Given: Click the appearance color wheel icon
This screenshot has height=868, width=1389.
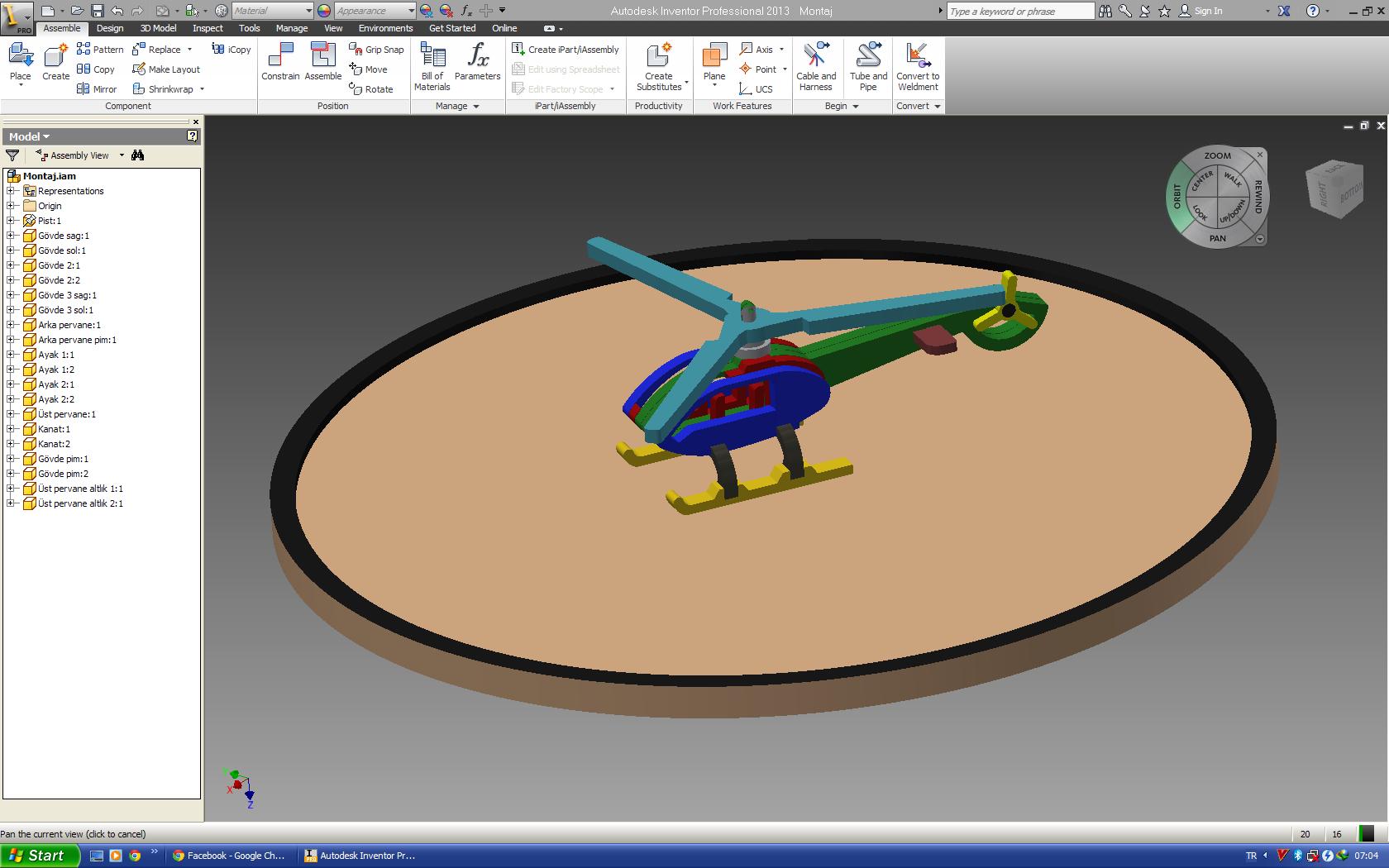Looking at the screenshot, I should pyautogui.click(x=323, y=11).
